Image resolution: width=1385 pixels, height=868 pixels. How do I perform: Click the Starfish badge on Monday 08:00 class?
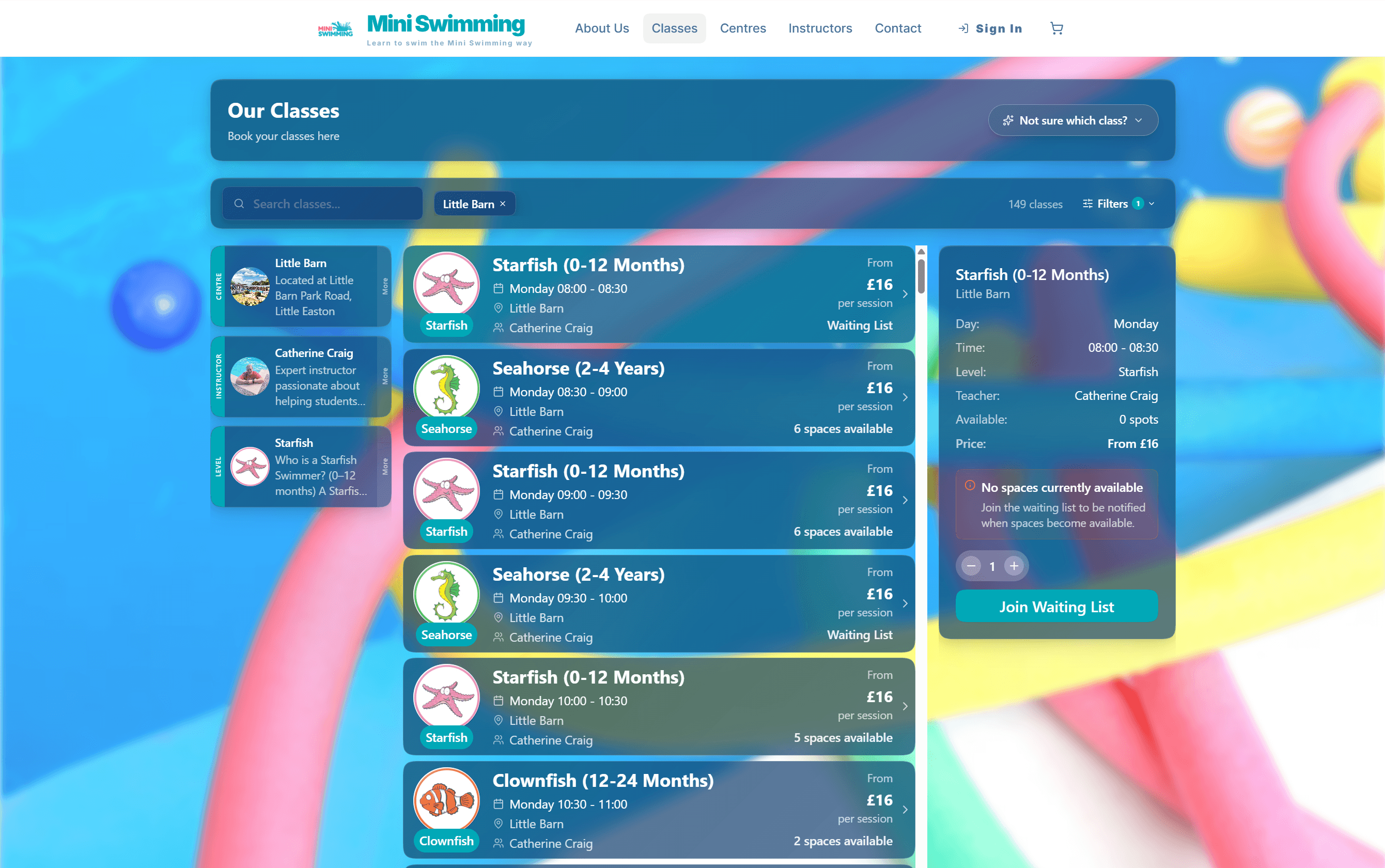coord(446,326)
